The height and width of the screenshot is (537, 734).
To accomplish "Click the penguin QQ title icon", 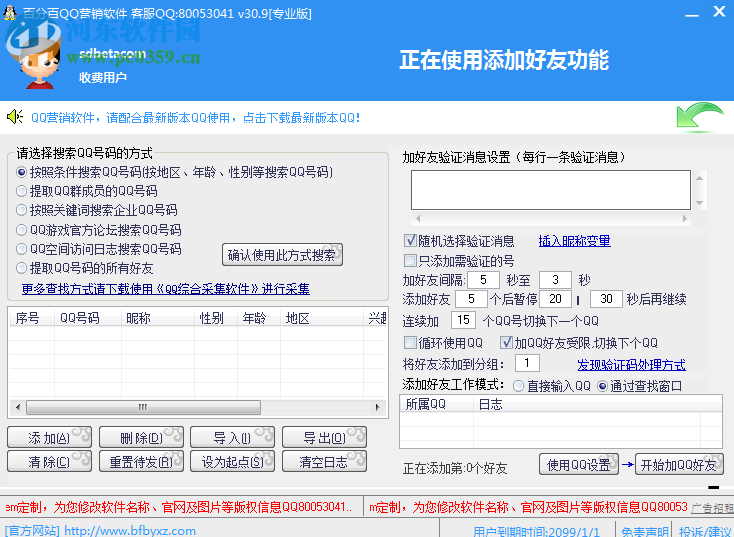I will click(10, 13).
